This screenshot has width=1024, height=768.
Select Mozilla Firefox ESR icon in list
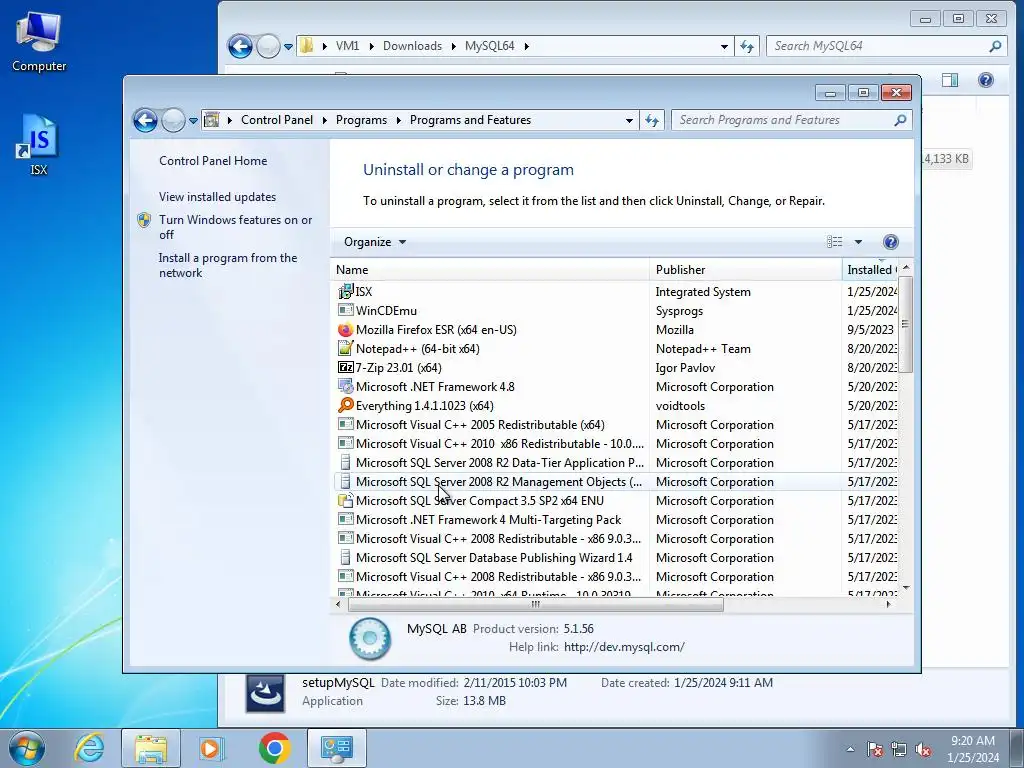point(345,330)
